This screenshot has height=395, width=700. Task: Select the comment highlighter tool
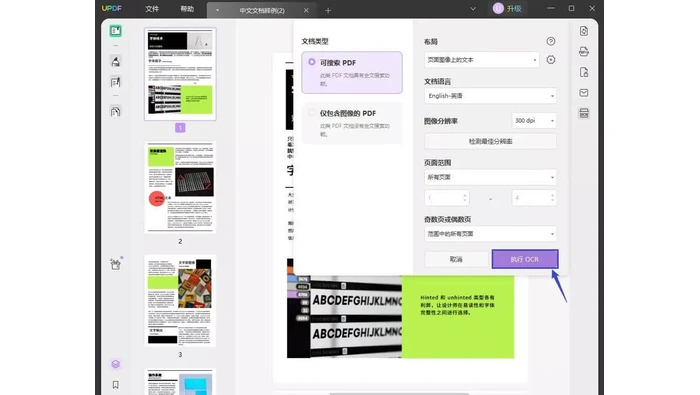(116, 61)
